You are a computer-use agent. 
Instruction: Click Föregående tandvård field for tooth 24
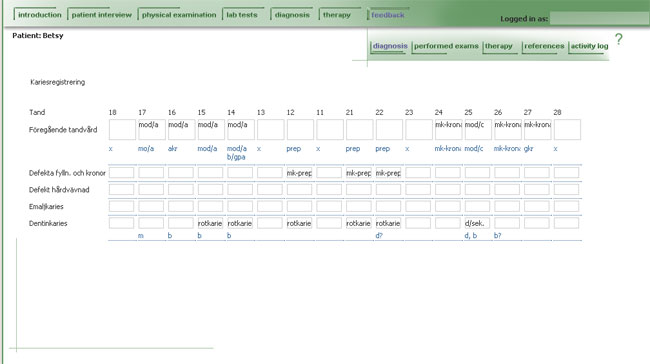[449, 129]
